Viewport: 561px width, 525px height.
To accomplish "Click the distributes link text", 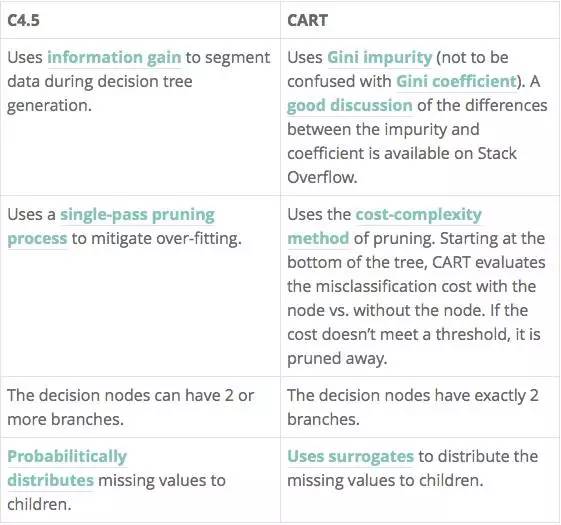I will (x=50, y=480).
